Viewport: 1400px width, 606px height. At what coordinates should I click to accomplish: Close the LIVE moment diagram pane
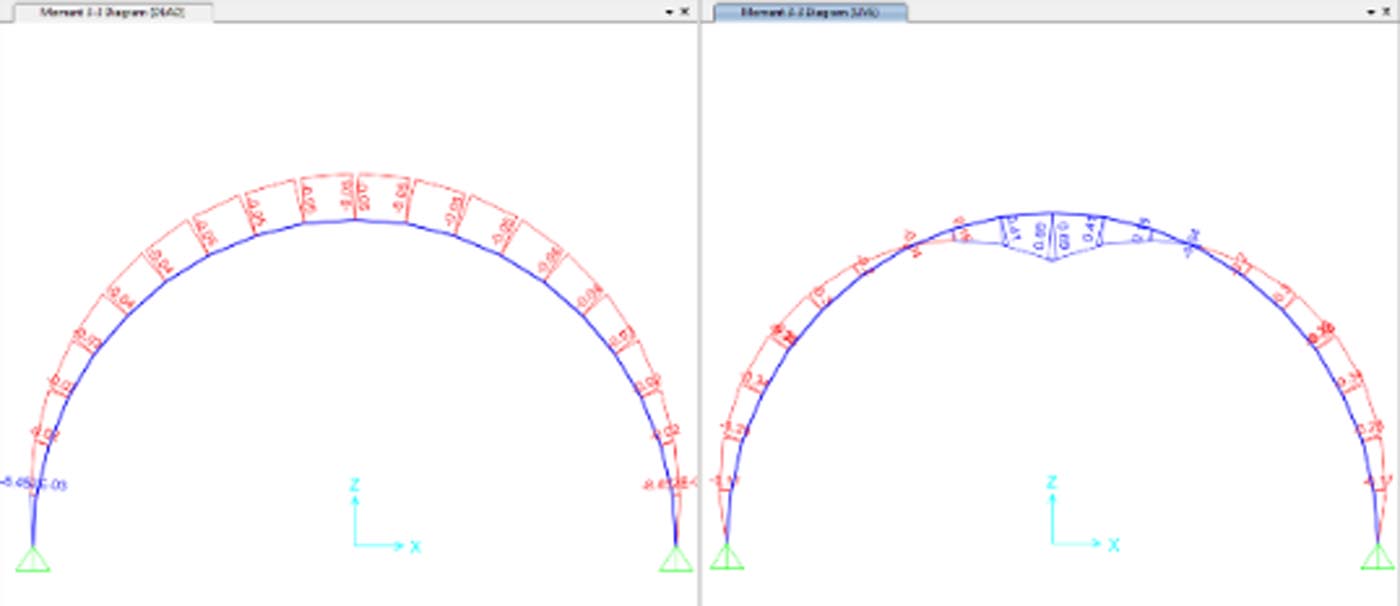(x=1385, y=12)
